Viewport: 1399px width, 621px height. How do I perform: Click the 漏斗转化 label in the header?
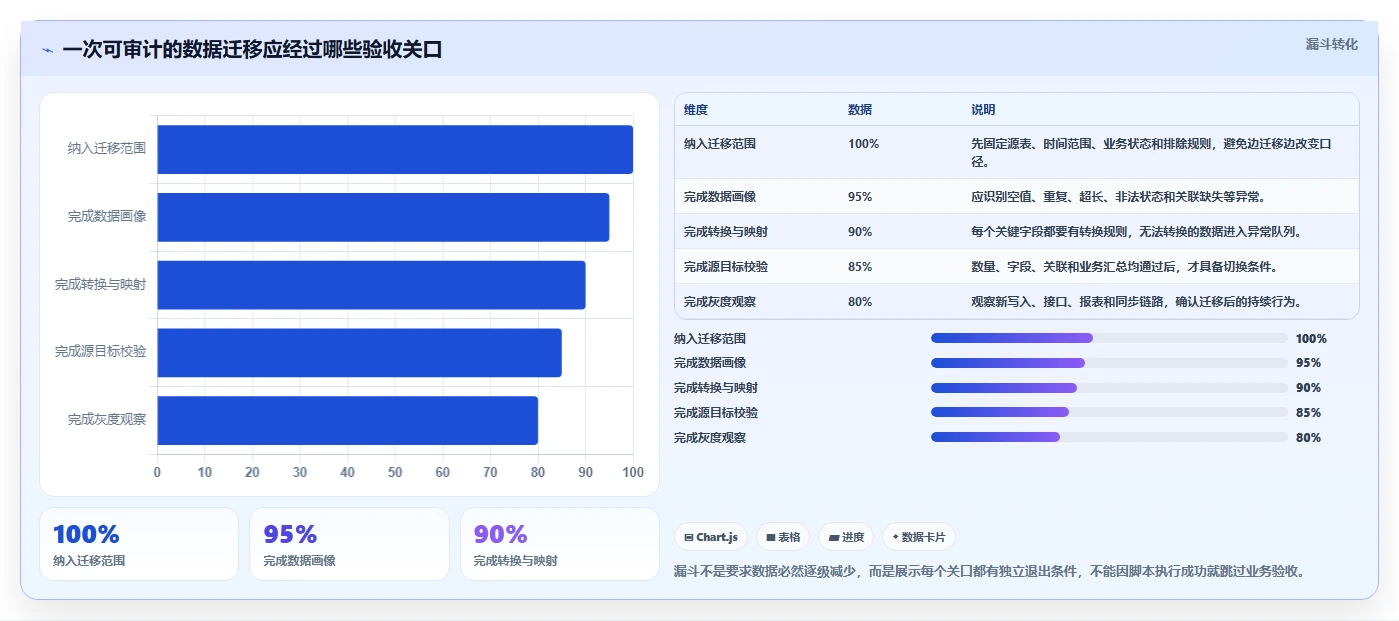(1332, 44)
